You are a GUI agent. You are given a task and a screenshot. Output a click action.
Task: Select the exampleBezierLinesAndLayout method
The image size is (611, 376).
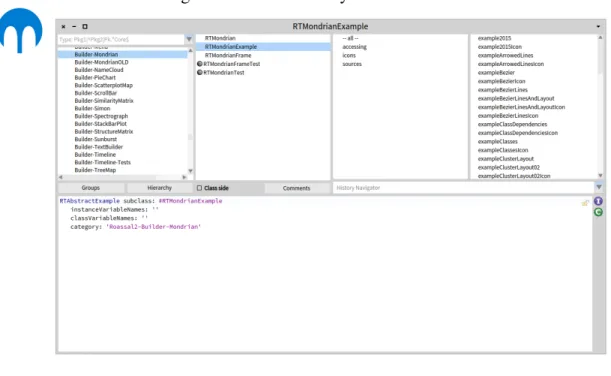tap(516, 99)
